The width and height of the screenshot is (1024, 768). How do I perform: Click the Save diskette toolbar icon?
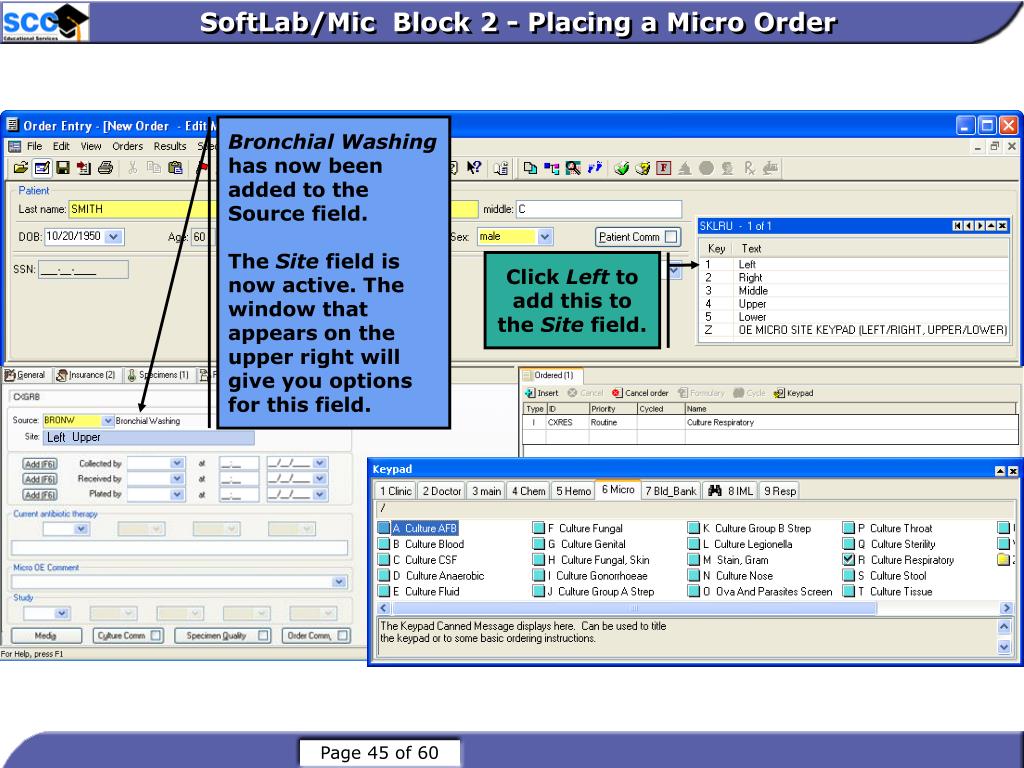point(63,168)
